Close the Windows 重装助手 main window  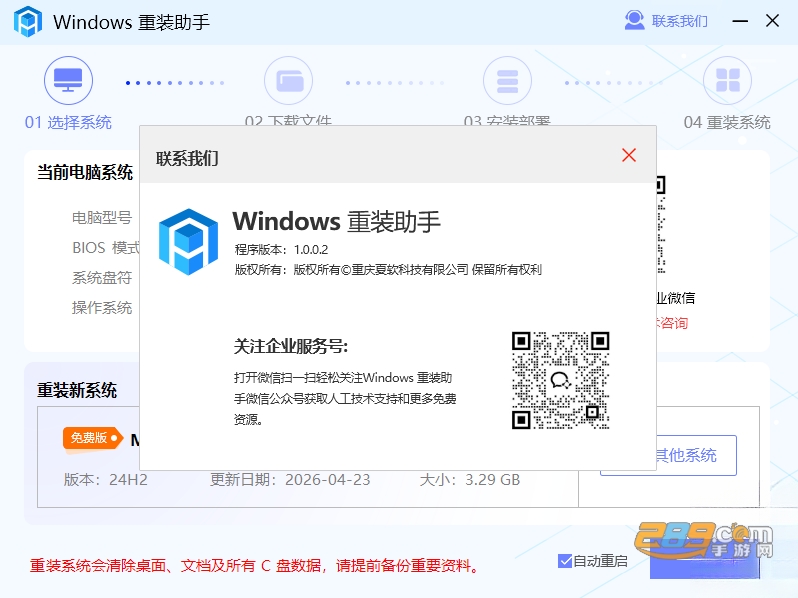tap(773, 21)
